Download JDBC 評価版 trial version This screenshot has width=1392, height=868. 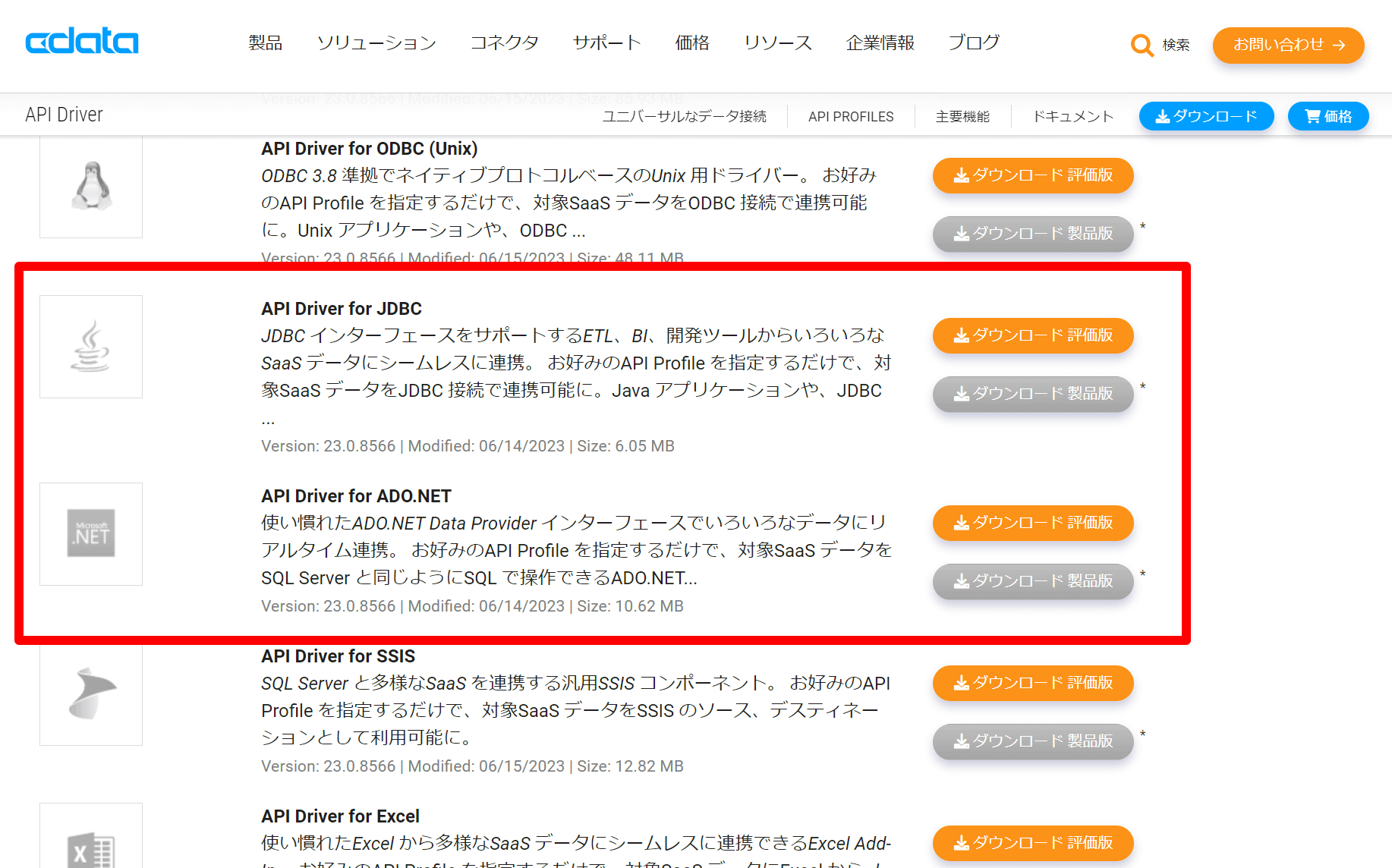click(1033, 335)
